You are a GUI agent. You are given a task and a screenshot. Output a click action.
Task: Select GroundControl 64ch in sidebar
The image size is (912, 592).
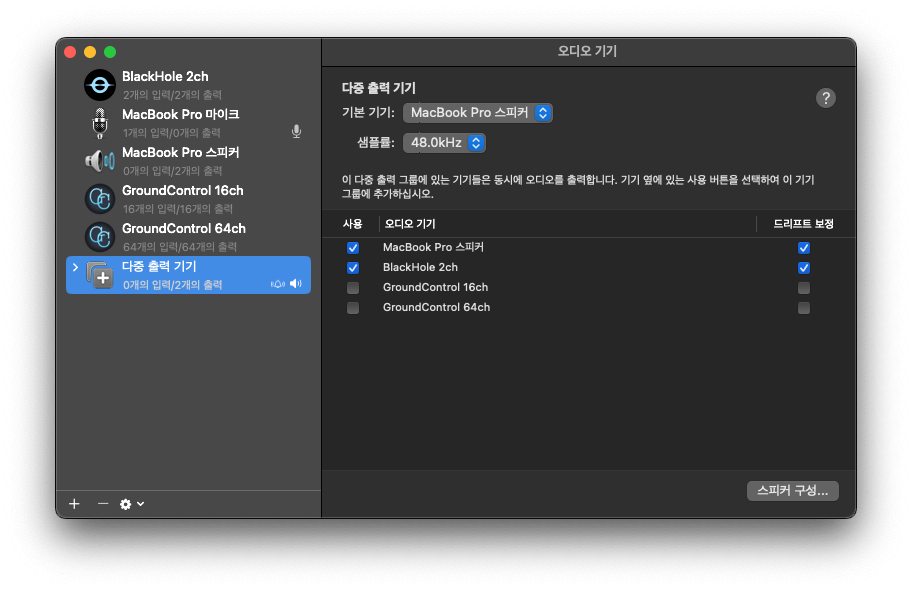[x=188, y=237]
